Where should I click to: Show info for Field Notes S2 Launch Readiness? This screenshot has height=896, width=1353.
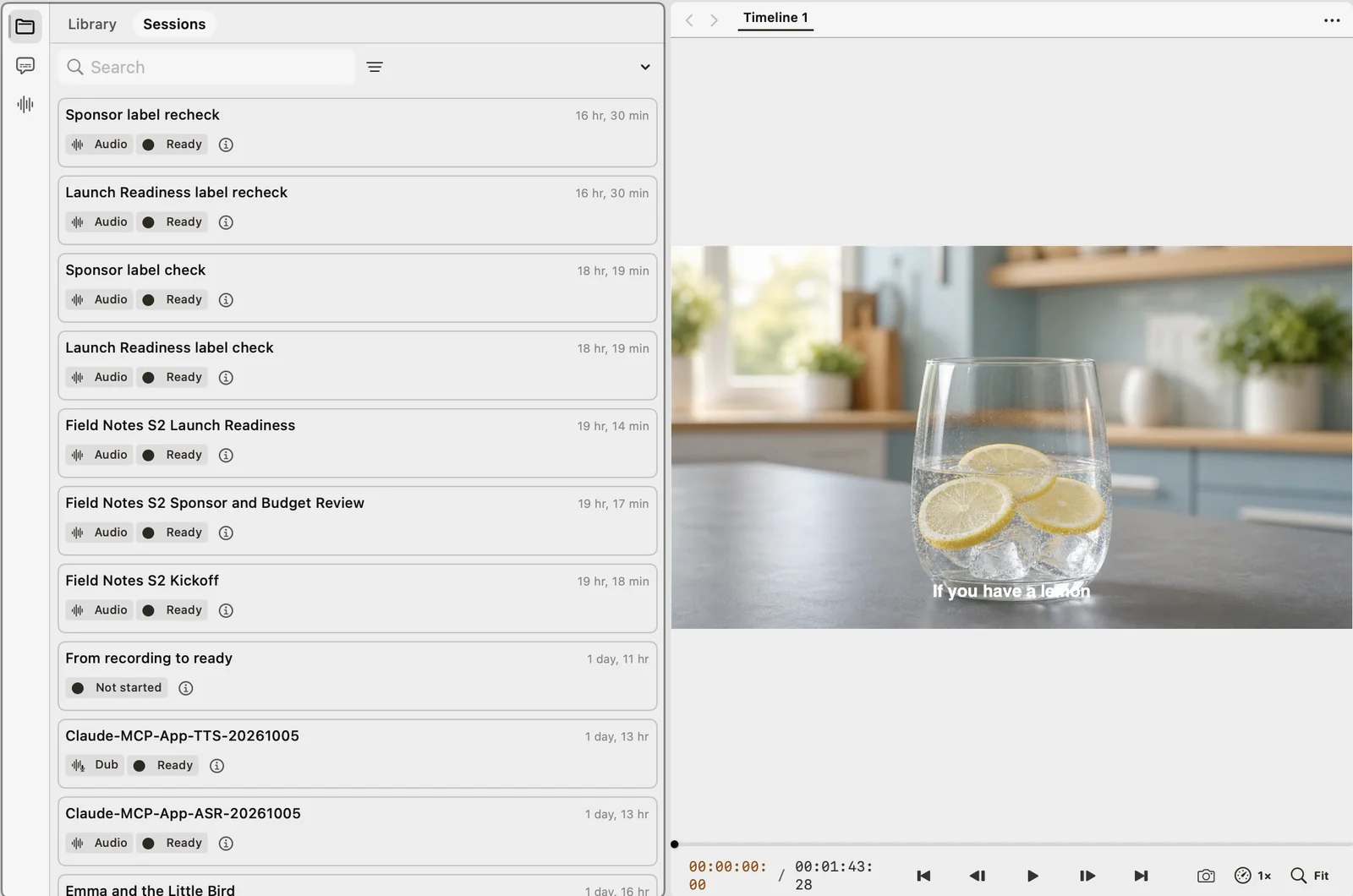[x=226, y=456]
